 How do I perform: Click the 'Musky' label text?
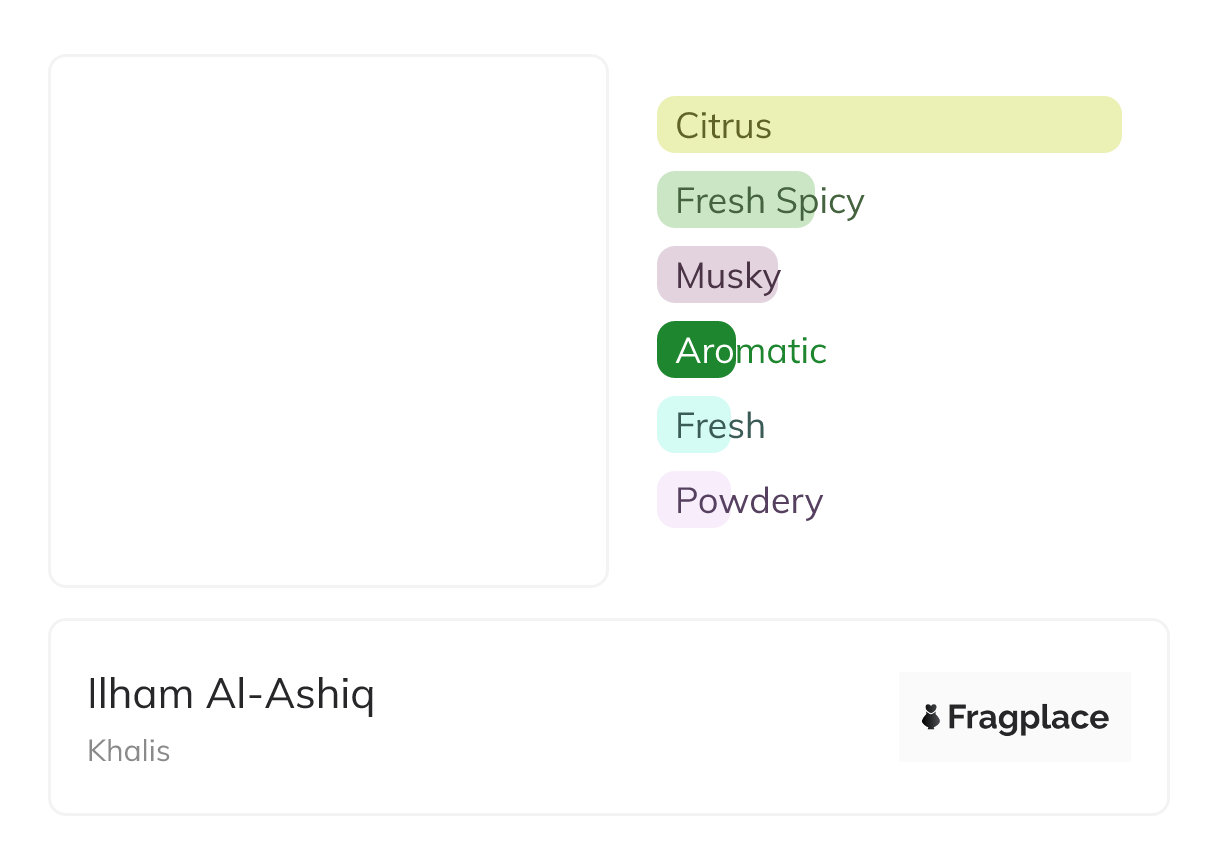point(727,276)
